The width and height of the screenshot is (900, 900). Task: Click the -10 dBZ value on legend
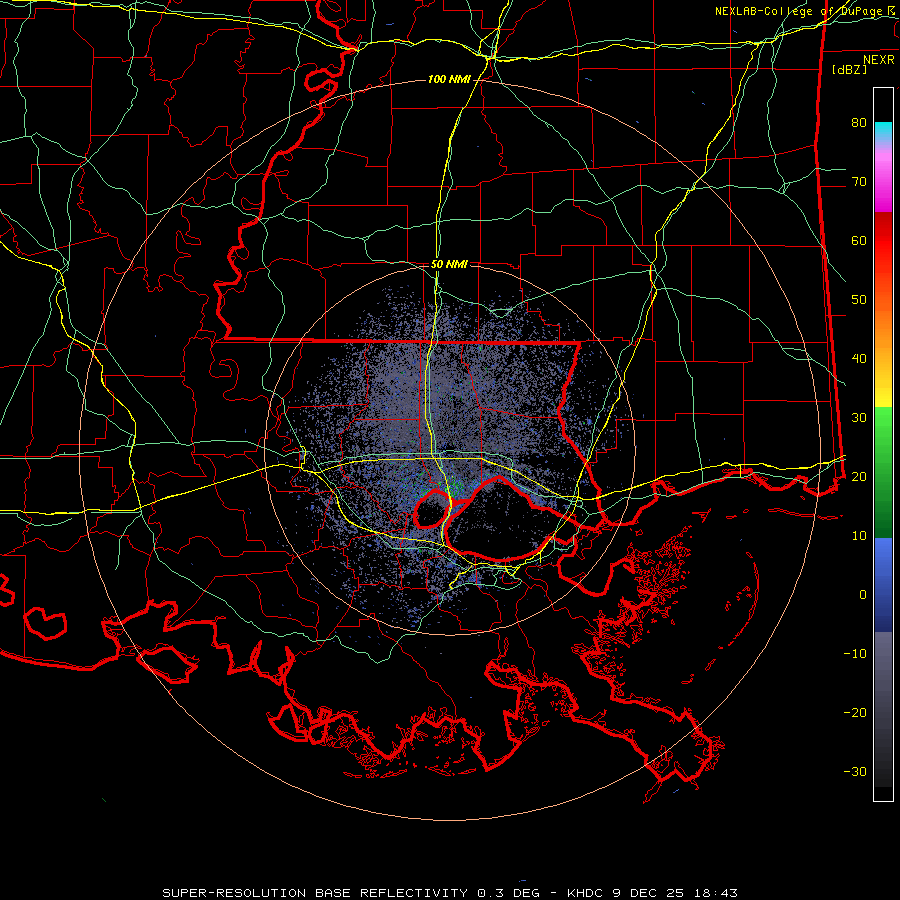855,654
